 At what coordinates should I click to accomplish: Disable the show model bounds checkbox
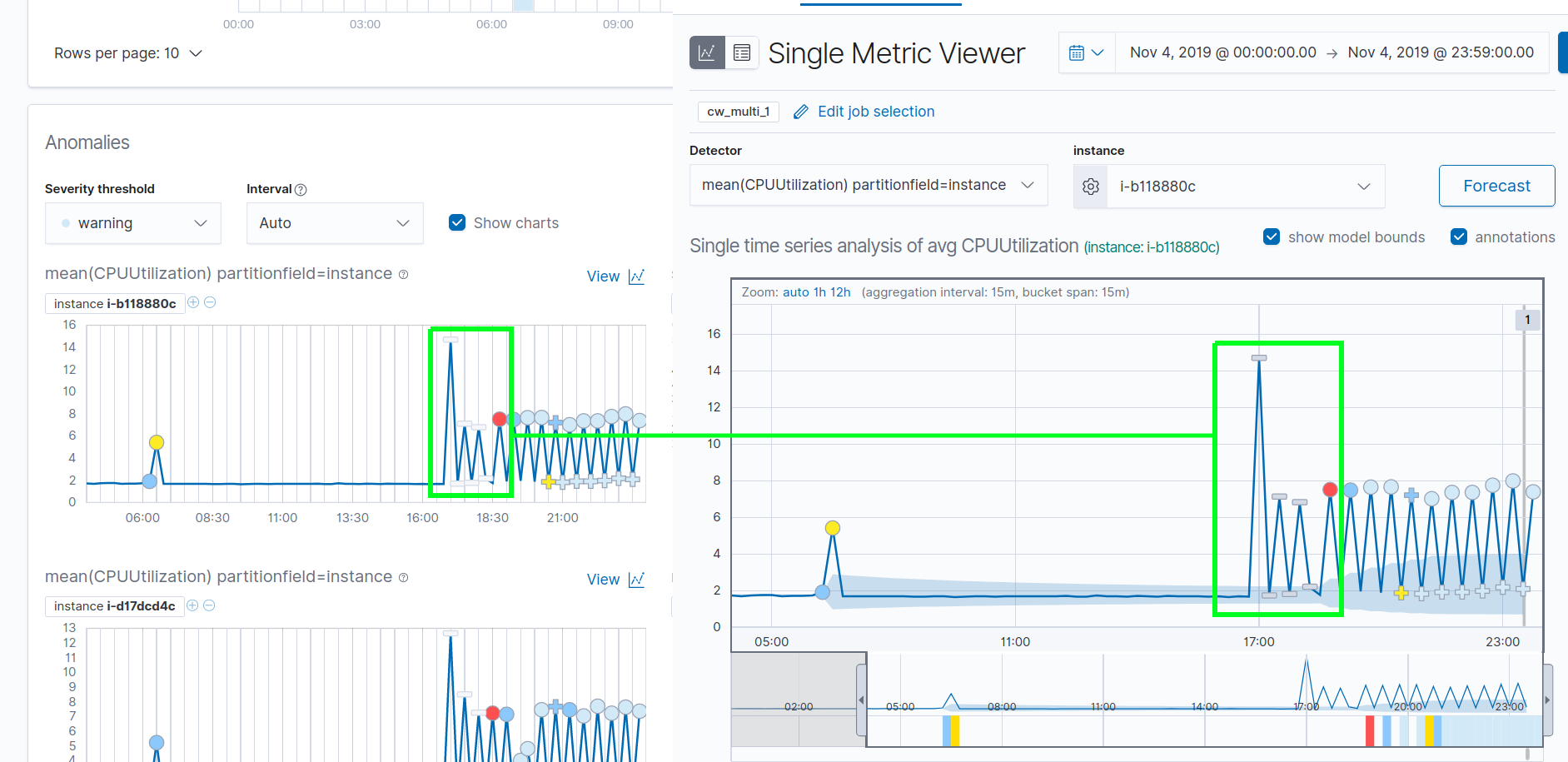coord(1272,237)
